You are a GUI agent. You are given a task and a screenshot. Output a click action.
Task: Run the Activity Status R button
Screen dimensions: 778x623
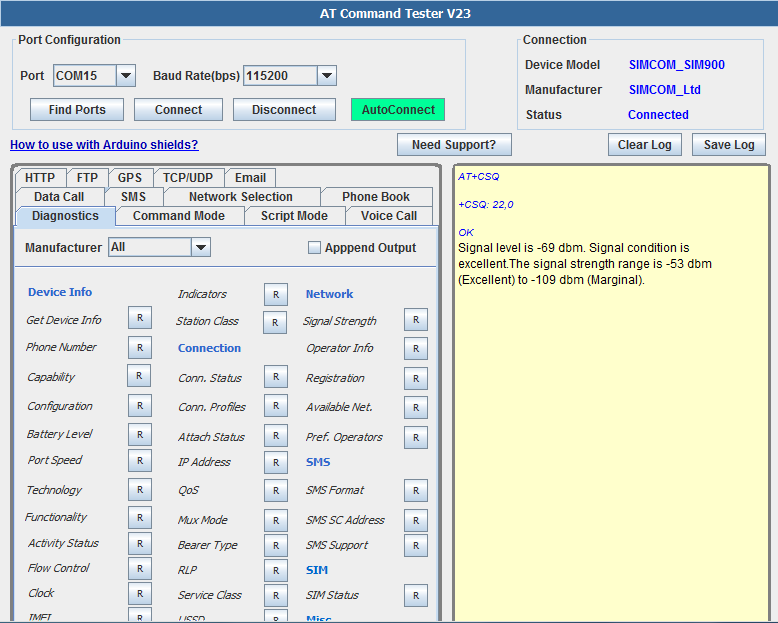[140, 543]
